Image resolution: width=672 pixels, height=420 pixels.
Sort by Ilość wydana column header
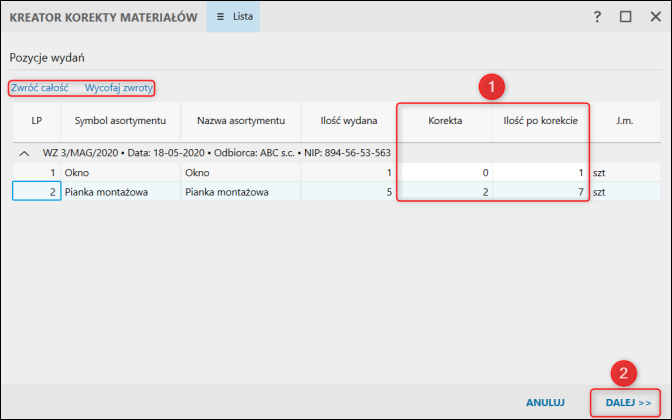(x=349, y=121)
